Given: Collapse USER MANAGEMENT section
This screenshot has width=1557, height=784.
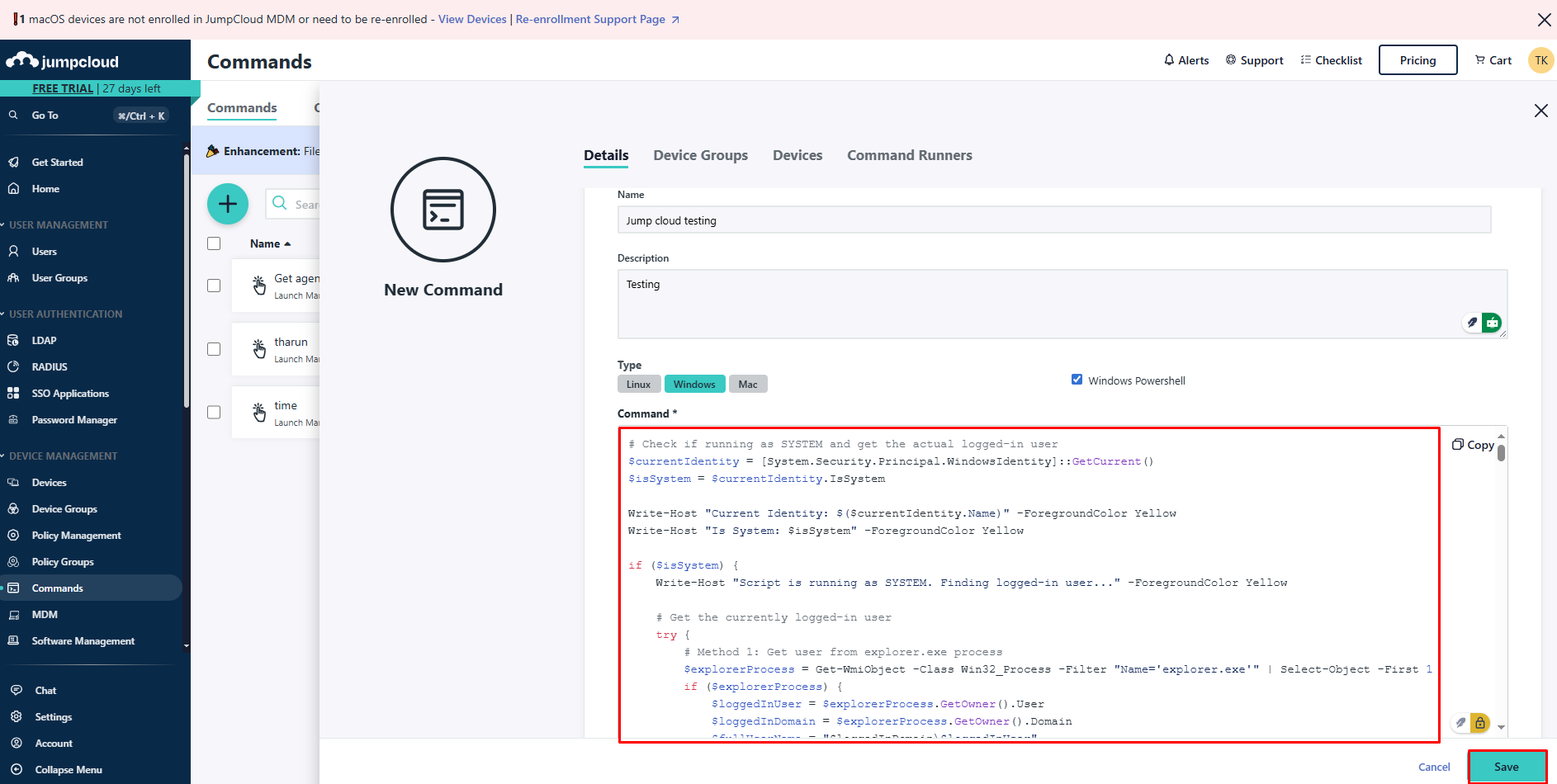Looking at the screenshot, I should [54, 225].
